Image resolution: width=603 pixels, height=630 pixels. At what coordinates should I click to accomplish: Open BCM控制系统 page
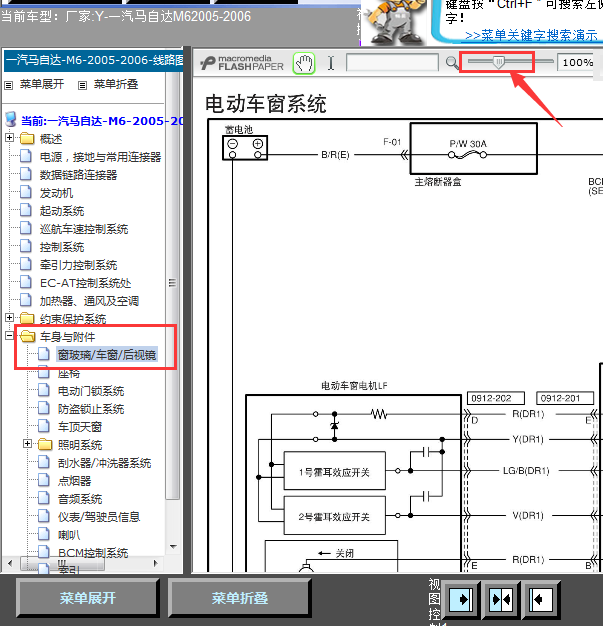click(x=93, y=553)
